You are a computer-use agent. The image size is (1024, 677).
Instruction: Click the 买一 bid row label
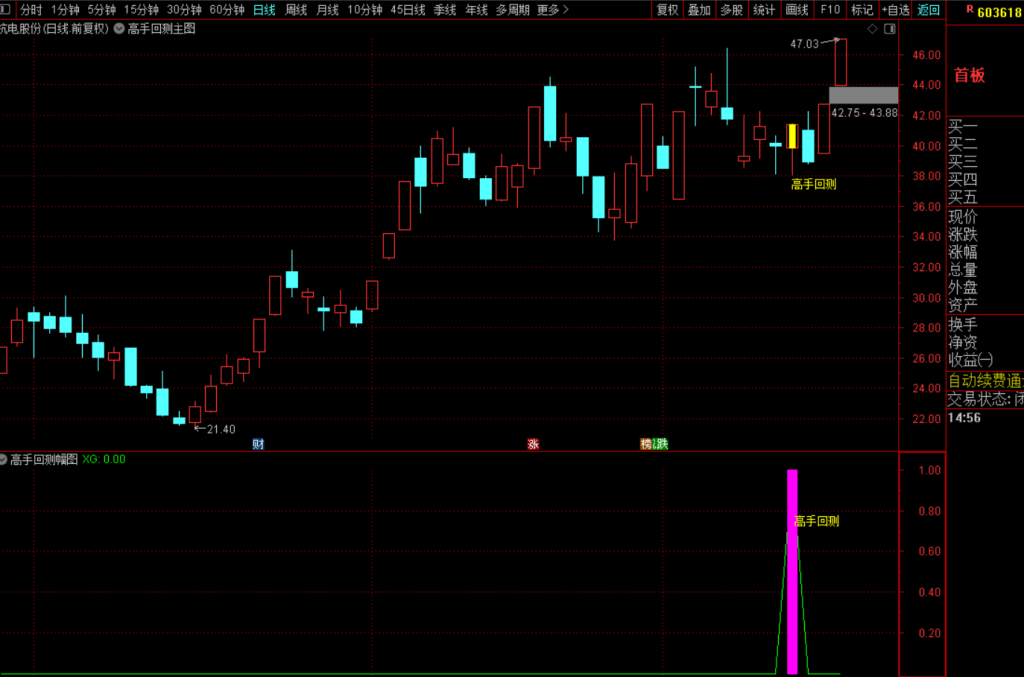coord(963,126)
